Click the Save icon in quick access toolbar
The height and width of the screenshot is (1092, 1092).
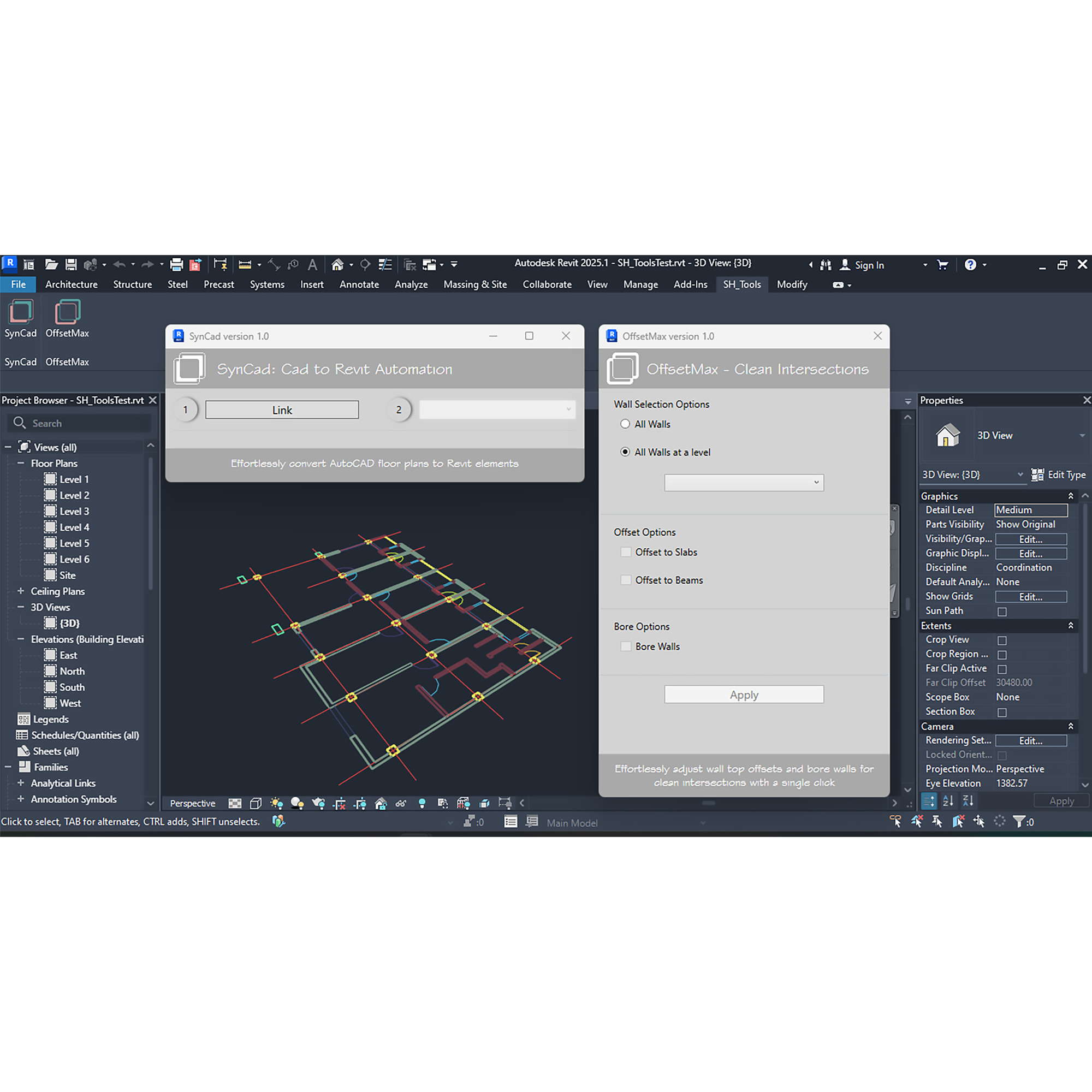[x=71, y=264]
